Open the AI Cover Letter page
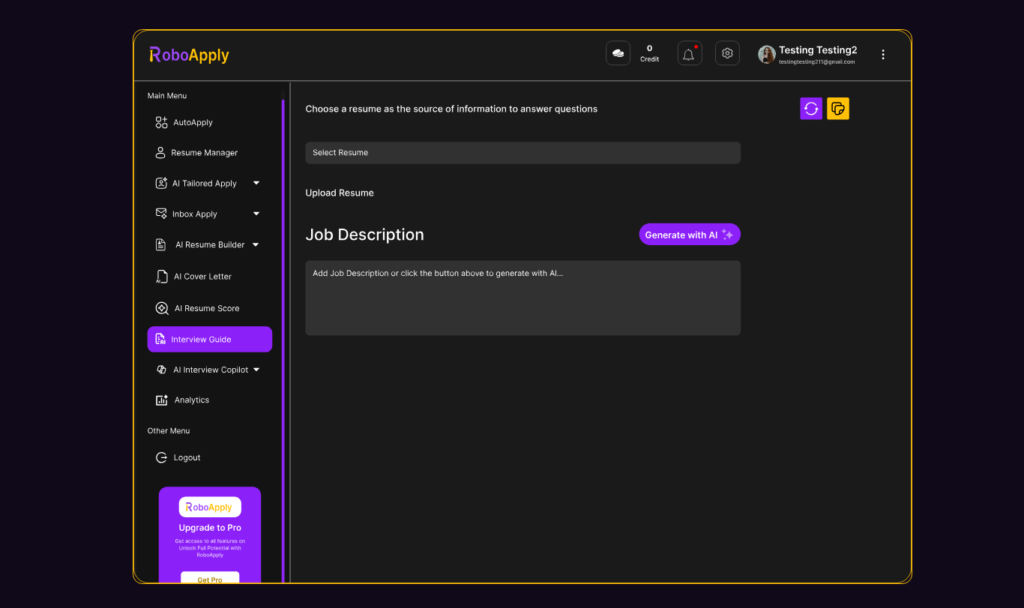The image size is (1024, 608). coord(202,277)
